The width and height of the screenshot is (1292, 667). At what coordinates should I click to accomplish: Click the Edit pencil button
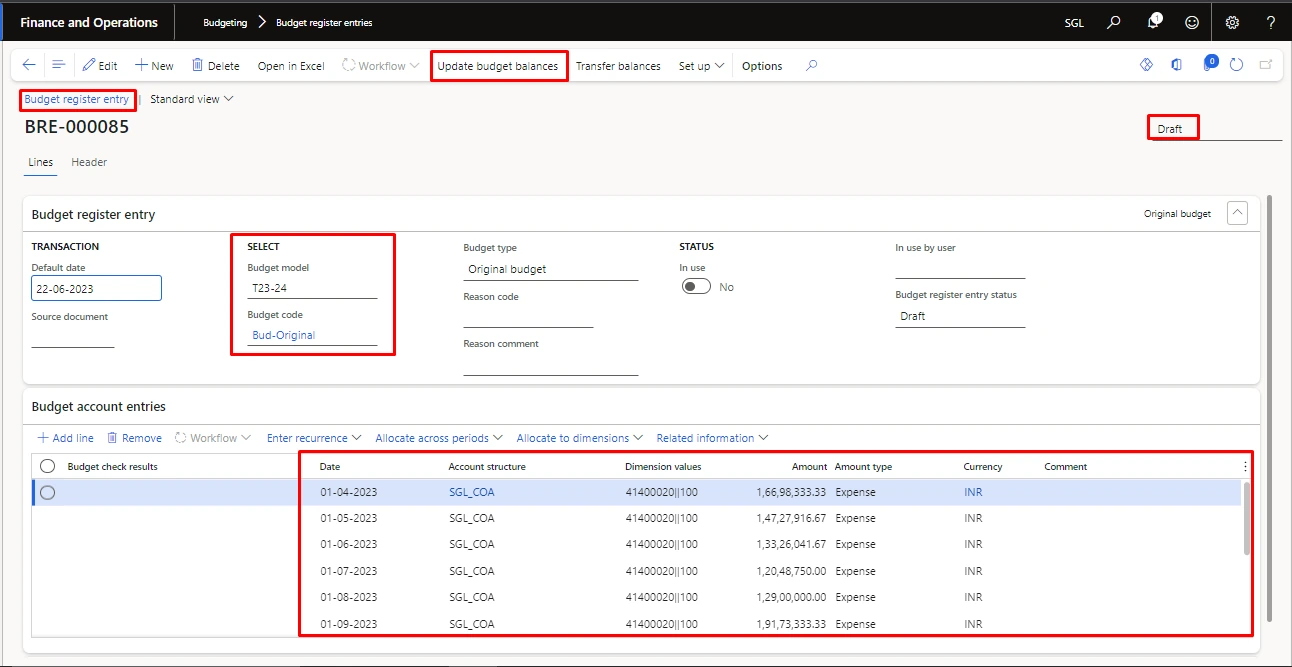click(100, 66)
